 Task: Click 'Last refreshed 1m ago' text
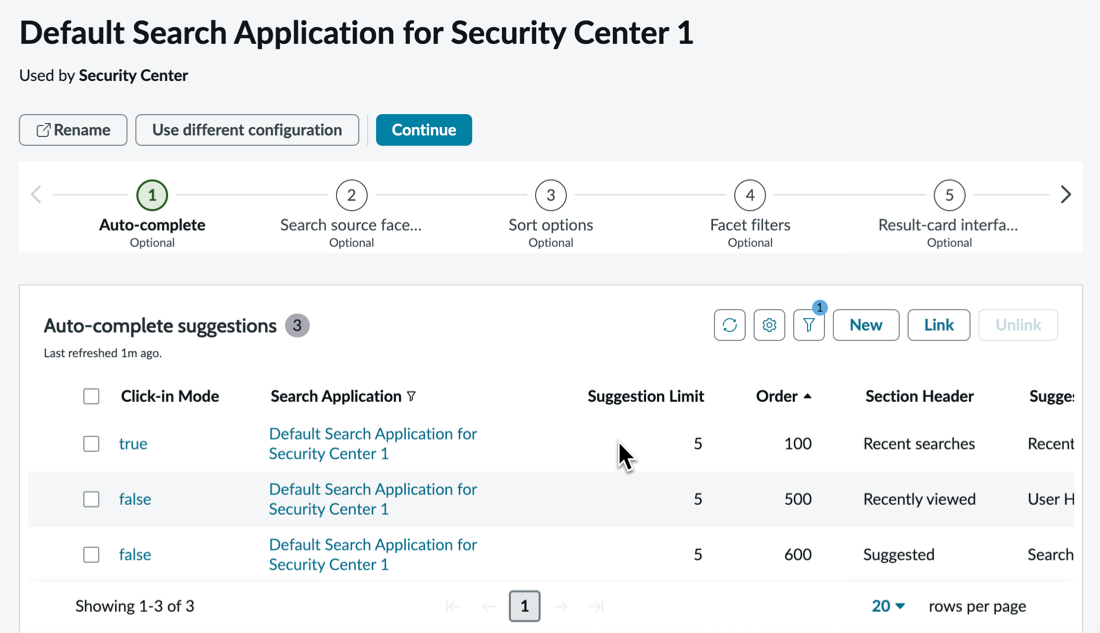(x=102, y=353)
